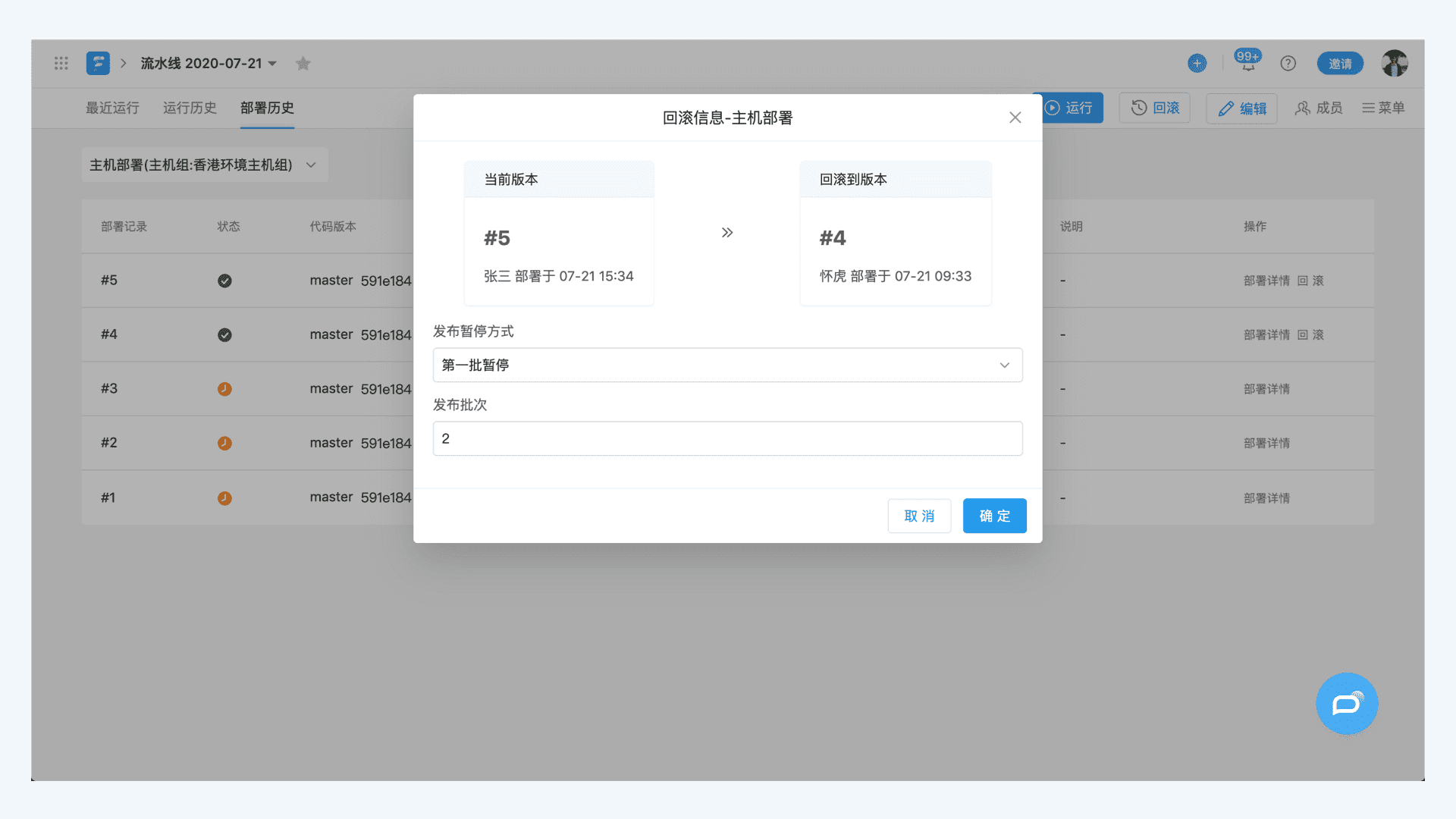Screen dimensions: 1456x819
Task: Click the double-arrow between version cards
Action: click(727, 233)
